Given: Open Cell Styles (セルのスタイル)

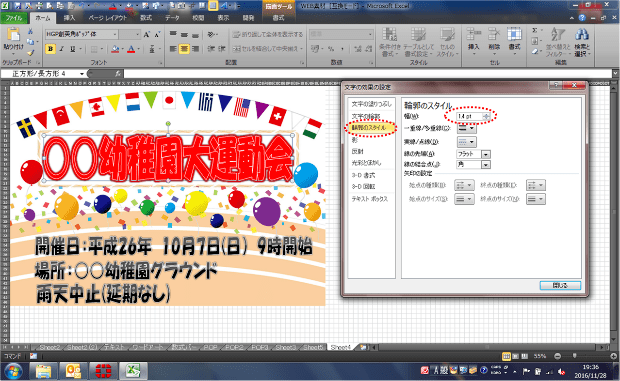Looking at the screenshot, I should pos(447,41).
